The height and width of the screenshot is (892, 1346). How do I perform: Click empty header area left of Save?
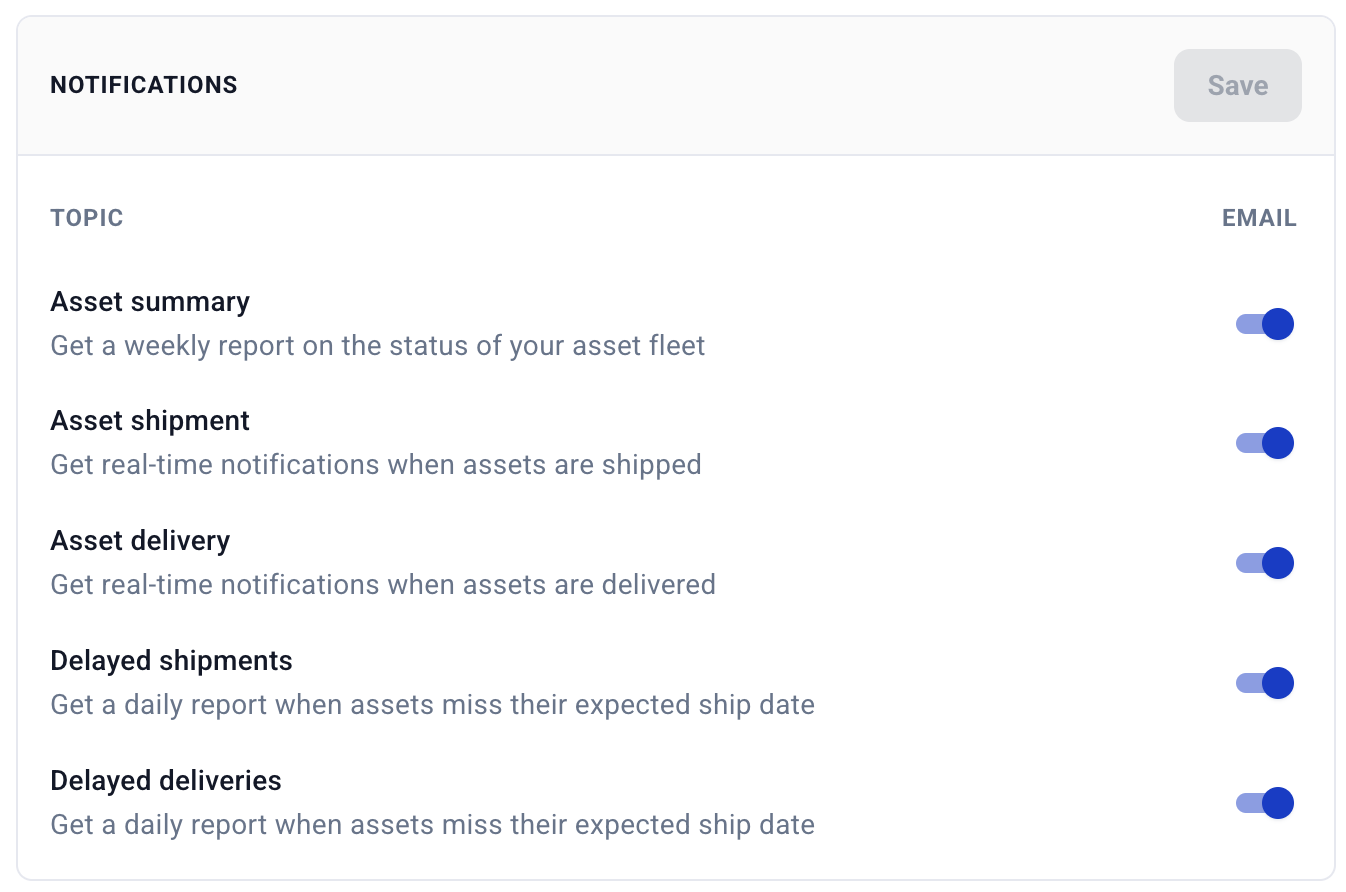[700, 85]
